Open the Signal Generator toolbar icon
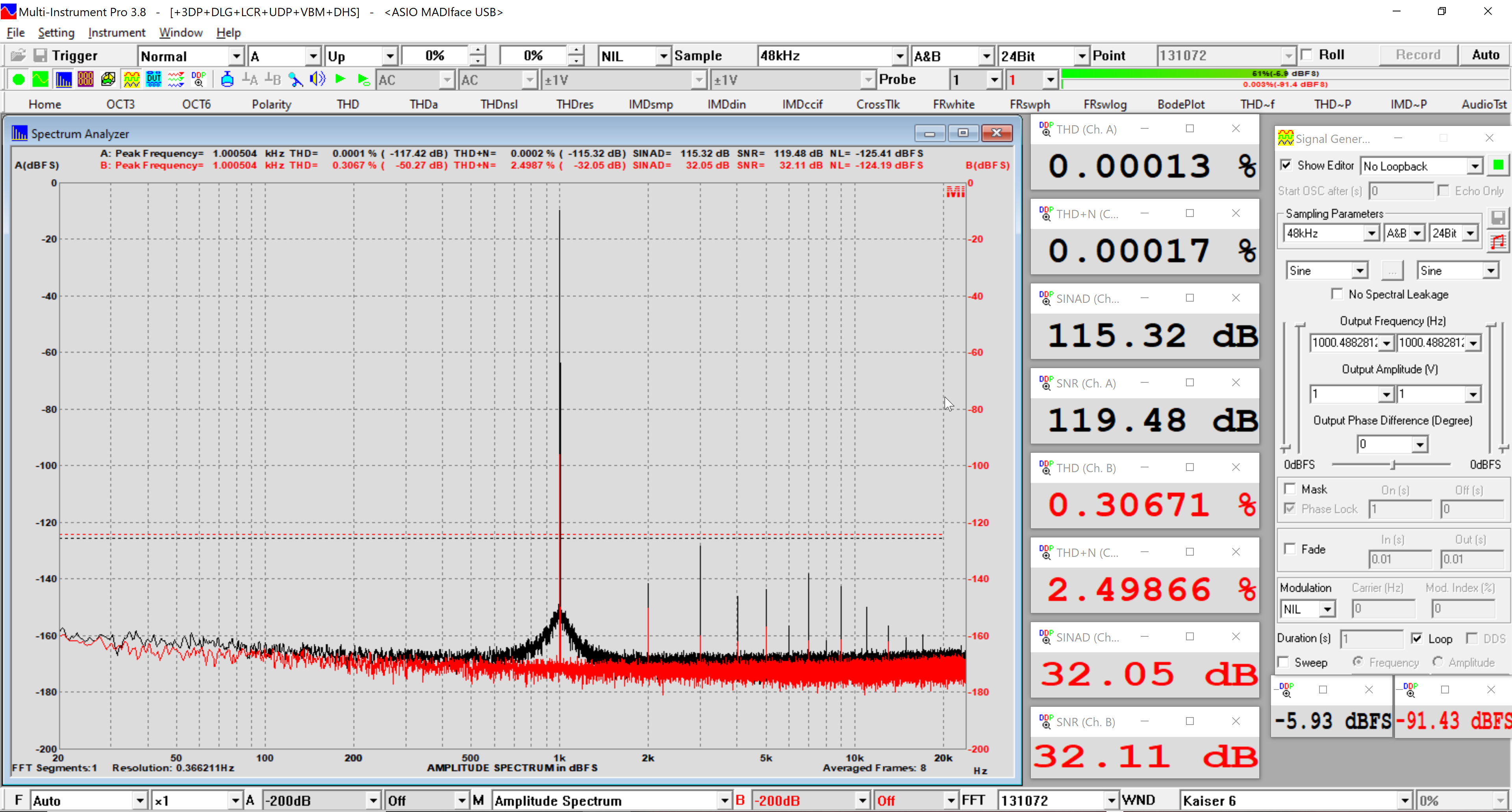The width and height of the screenshot is (1512, 812). 132,79
